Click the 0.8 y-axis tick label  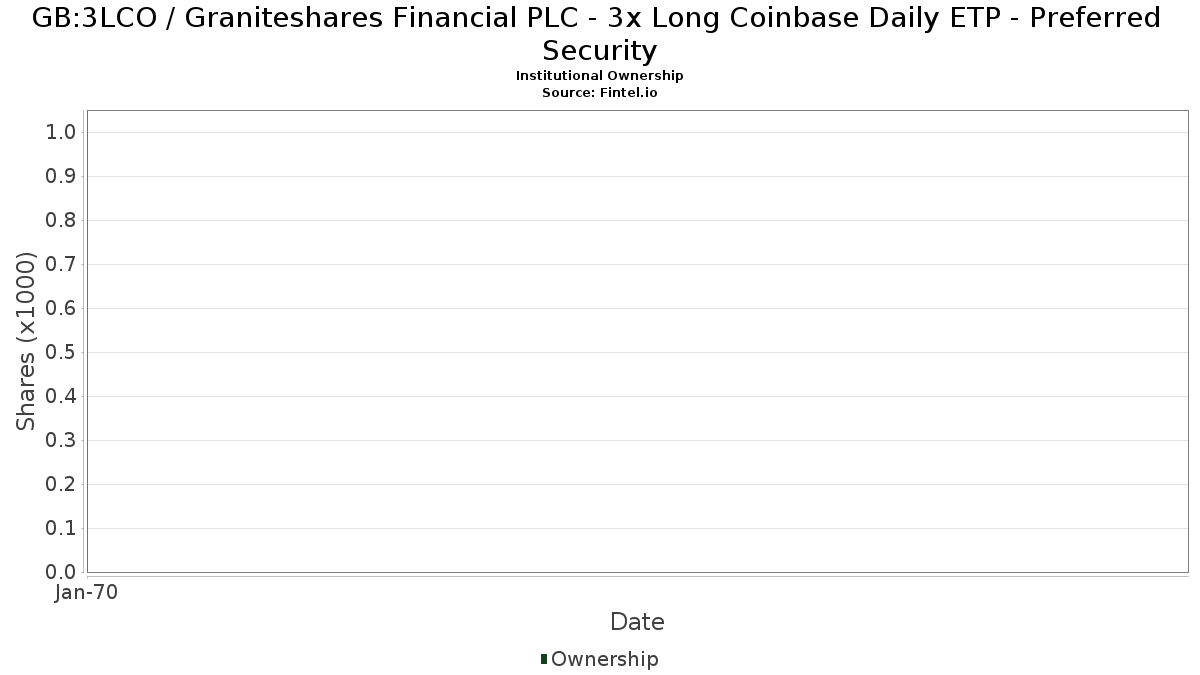point(61,221)
